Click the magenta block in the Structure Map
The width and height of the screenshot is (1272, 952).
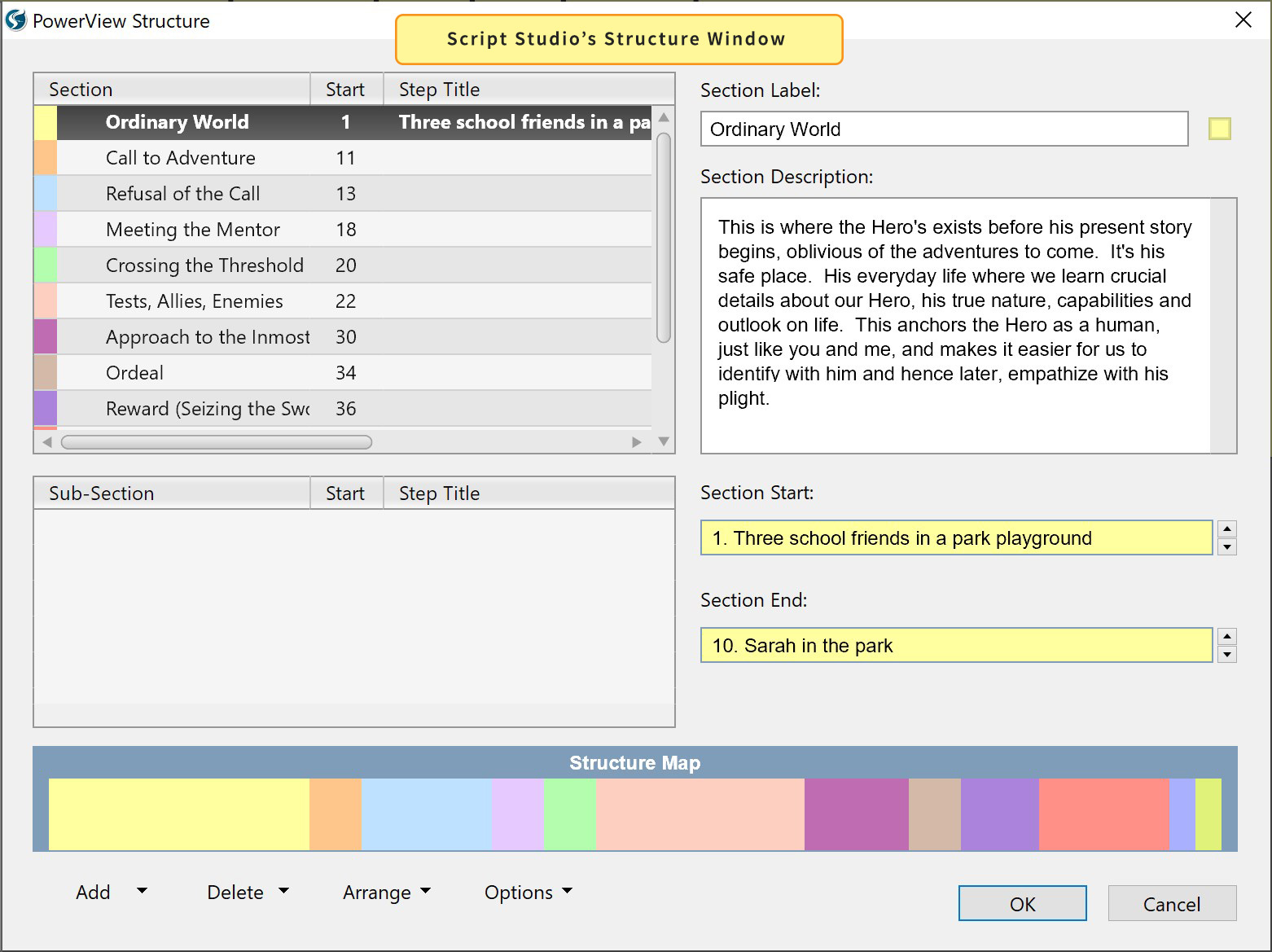point(857,814)
